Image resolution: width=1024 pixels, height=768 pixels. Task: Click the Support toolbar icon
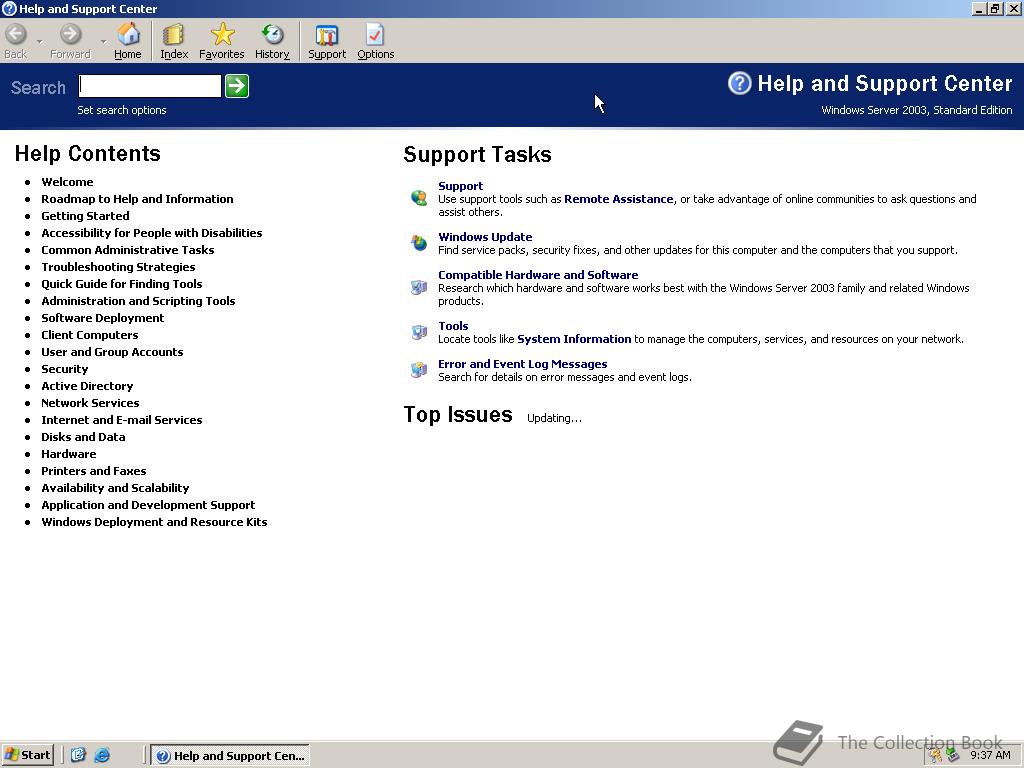point(327,35)
